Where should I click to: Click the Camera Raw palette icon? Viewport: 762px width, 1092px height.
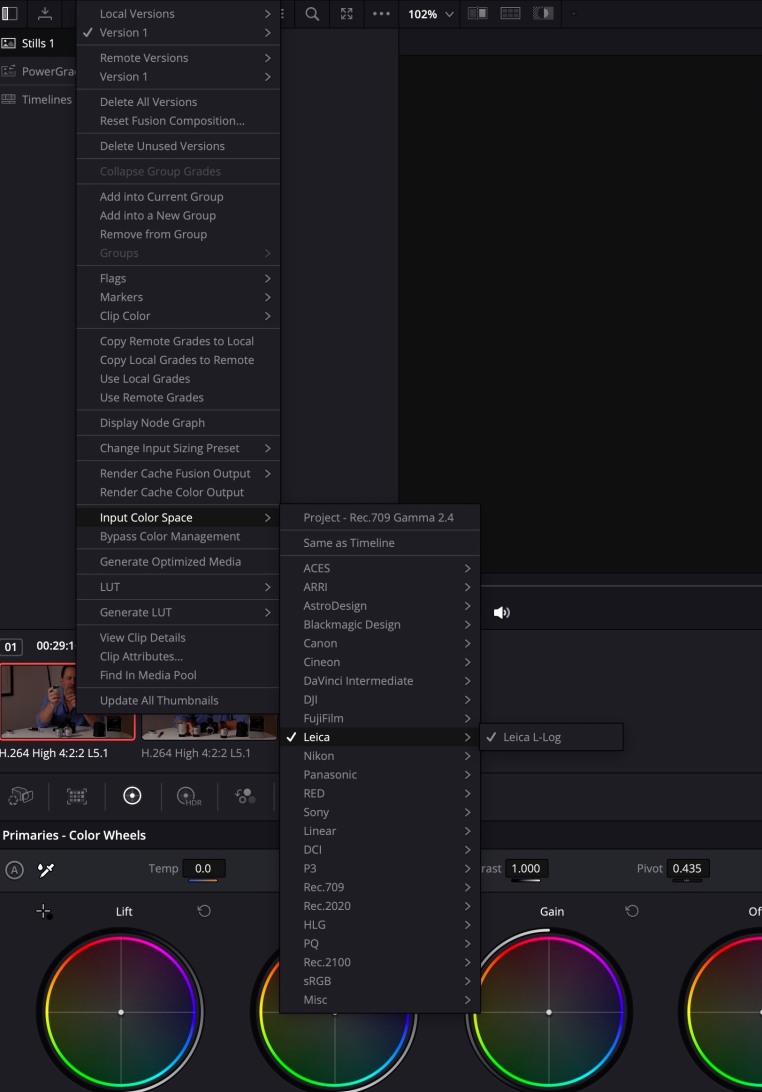tap(20, 796)
